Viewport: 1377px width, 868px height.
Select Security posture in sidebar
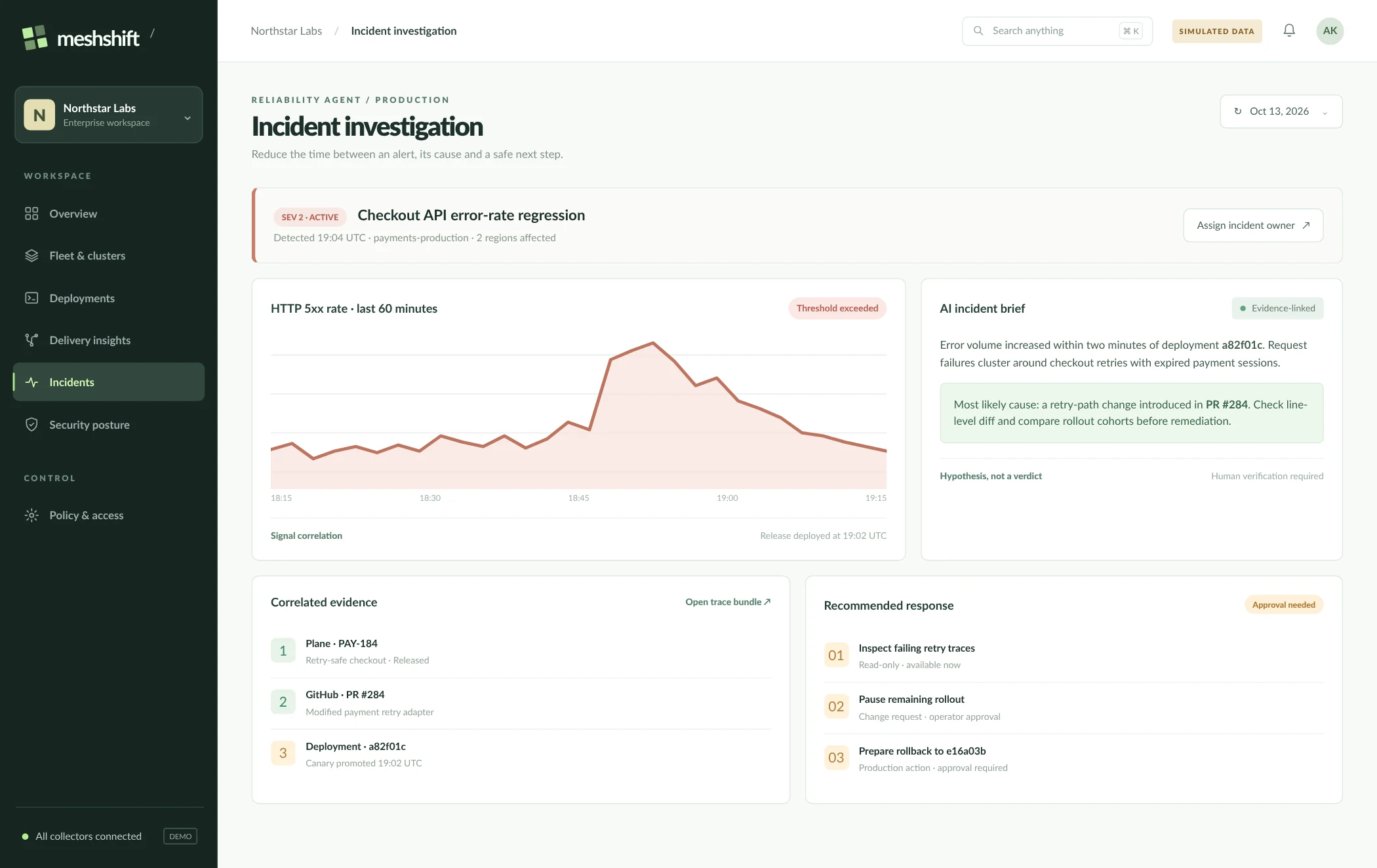(109, 425)
